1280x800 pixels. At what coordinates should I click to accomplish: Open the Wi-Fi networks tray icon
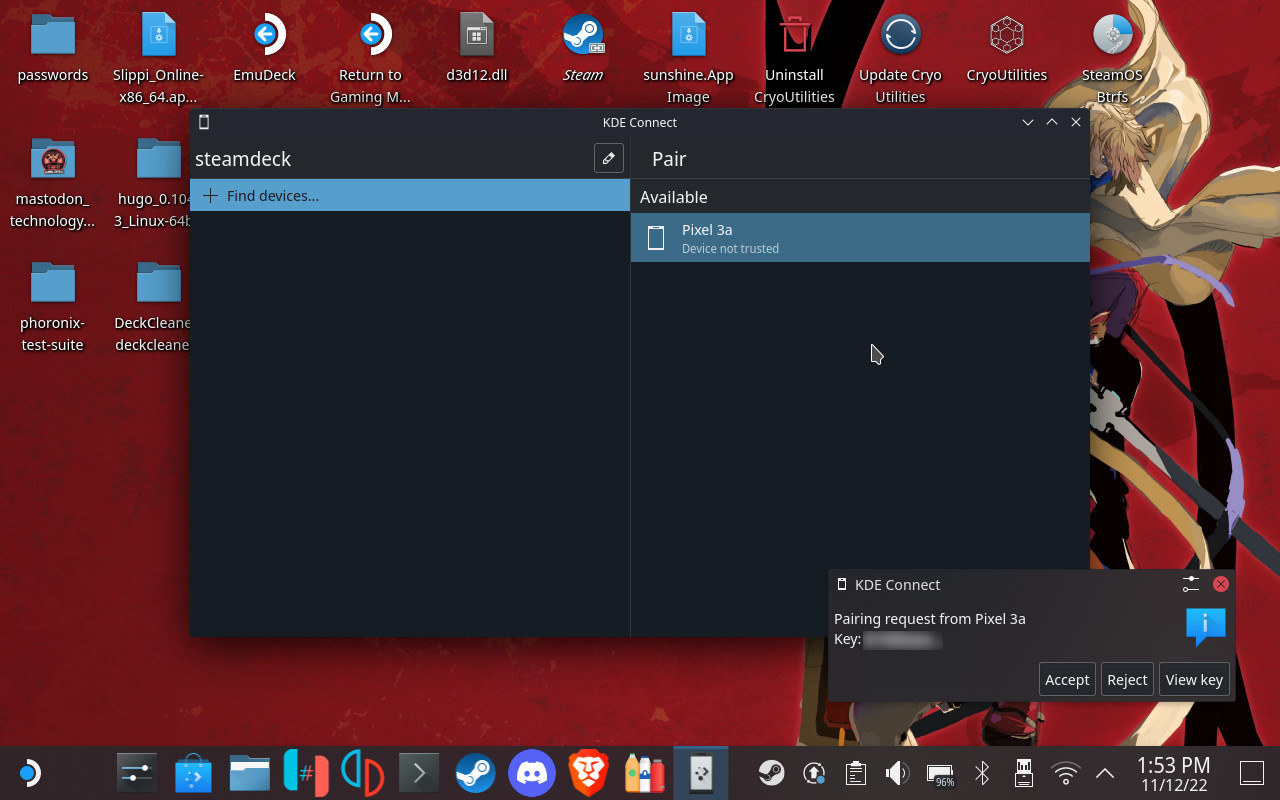click(x=1066, y=773)
